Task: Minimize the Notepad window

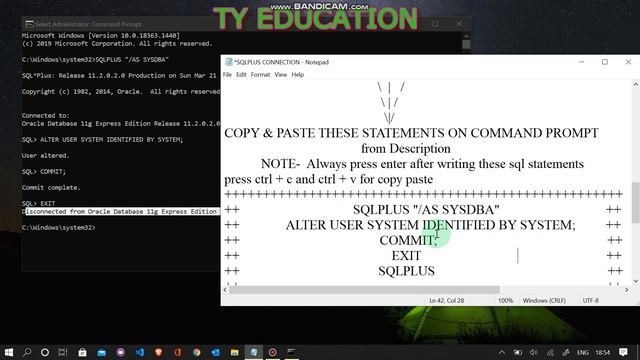Action: 582,62
